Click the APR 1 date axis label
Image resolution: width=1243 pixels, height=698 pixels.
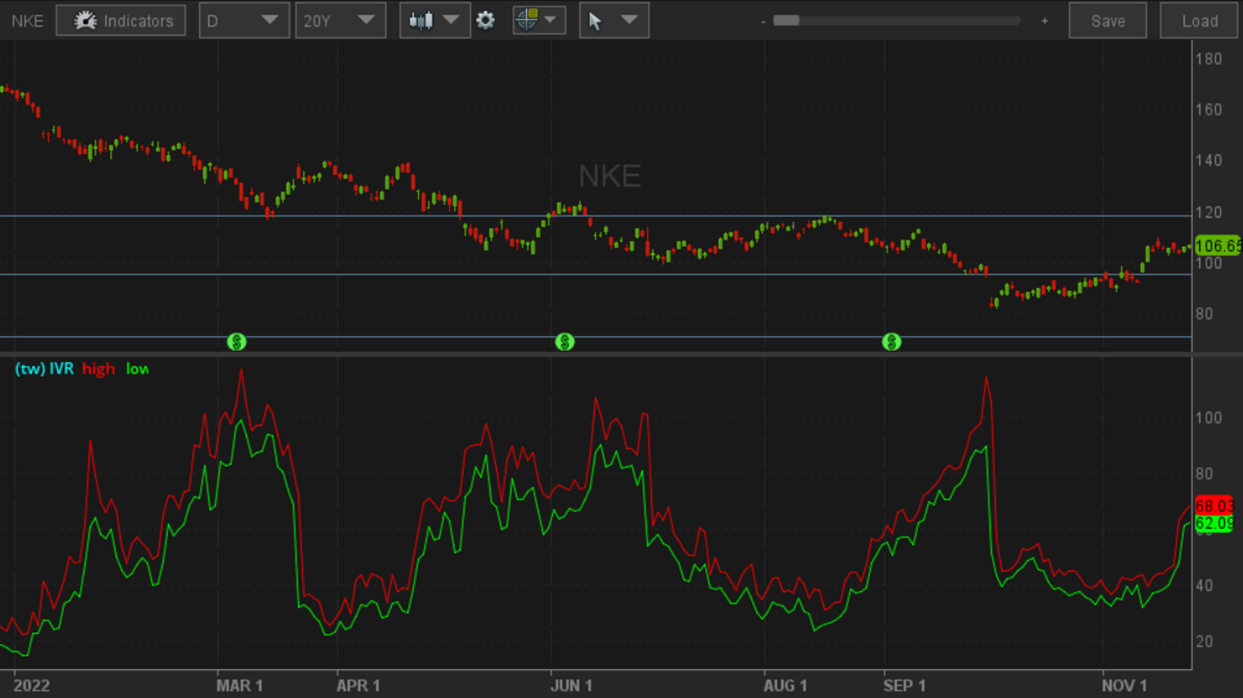click(358, 686)
